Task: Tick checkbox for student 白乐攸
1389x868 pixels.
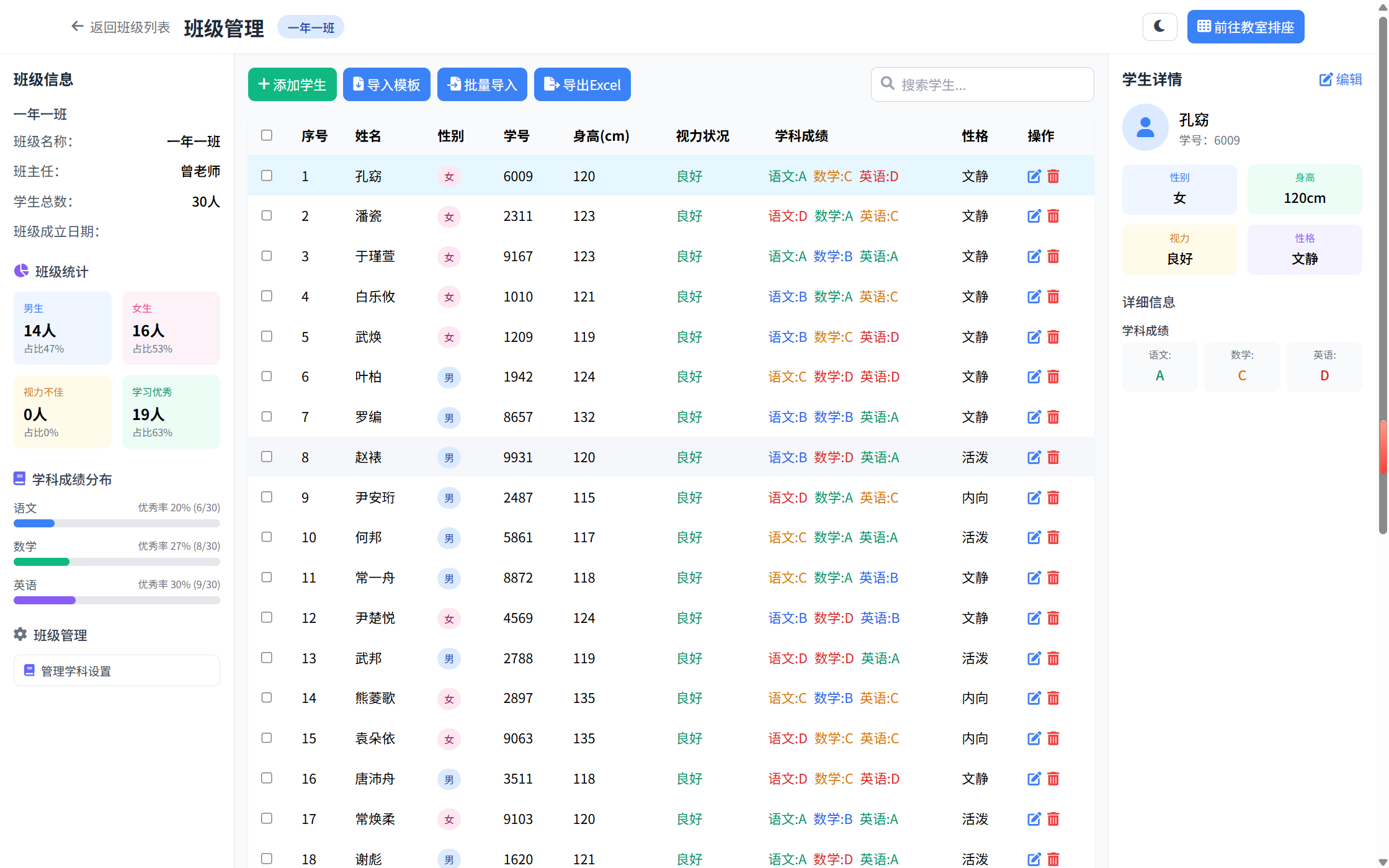Action: pyautogui.click(x=267, y=296)
